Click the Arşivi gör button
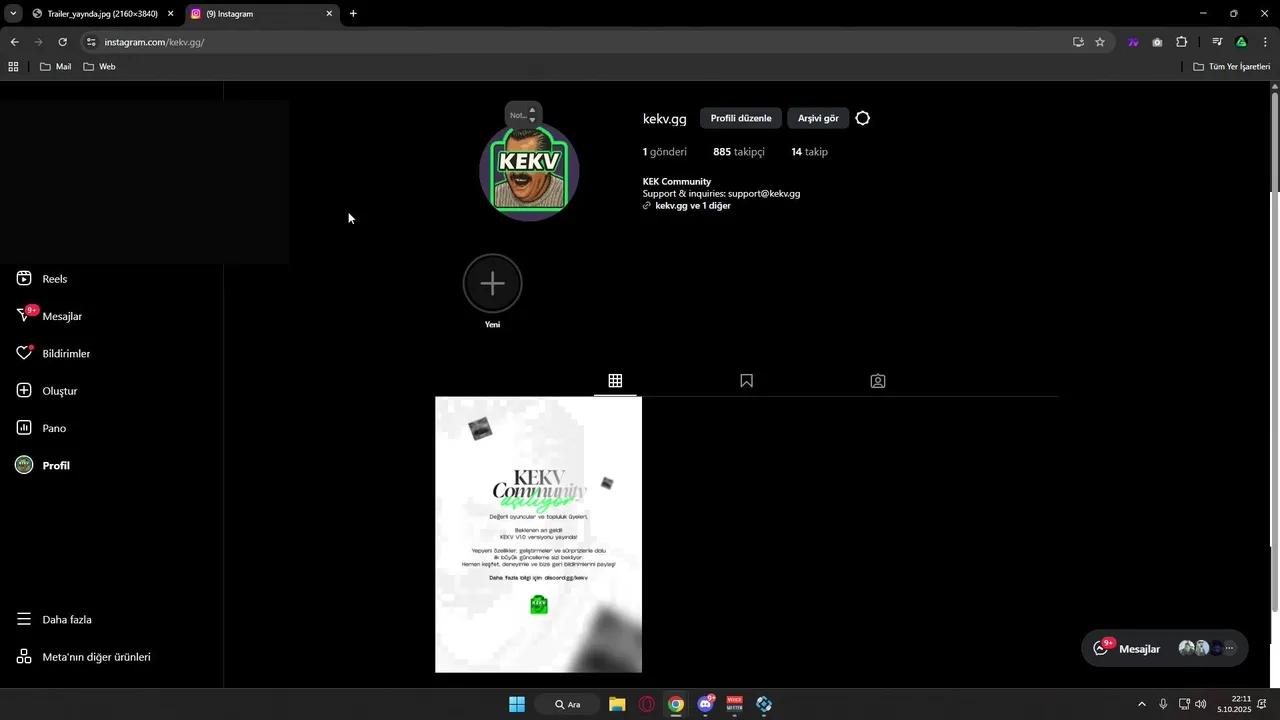 pos(818,118)
